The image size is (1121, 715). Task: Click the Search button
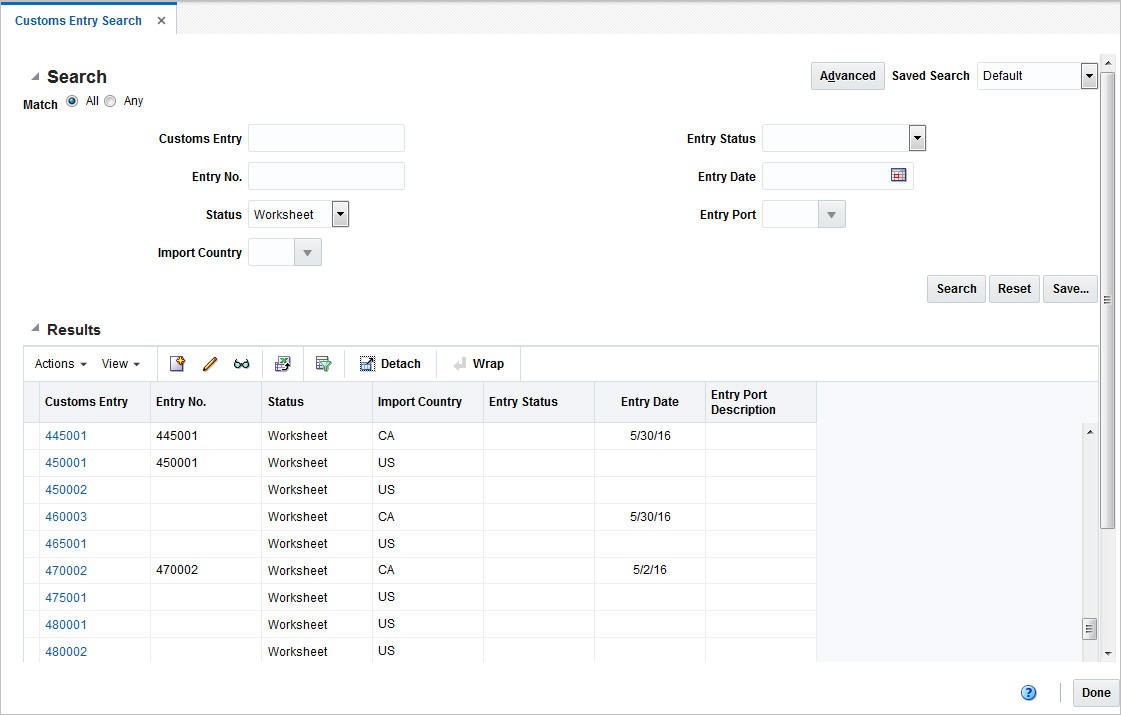[956, 288]
